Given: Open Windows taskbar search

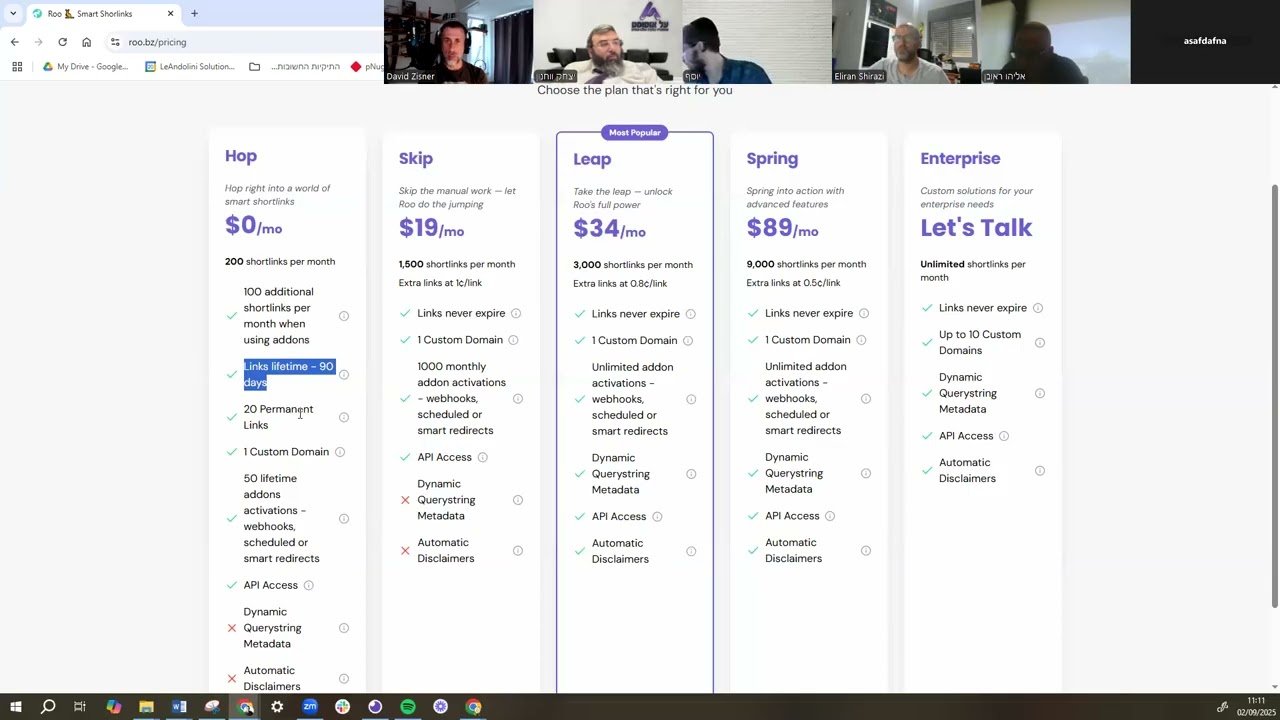Looking at the screenshot, I should pyautogui.click(x=48, y=707).
